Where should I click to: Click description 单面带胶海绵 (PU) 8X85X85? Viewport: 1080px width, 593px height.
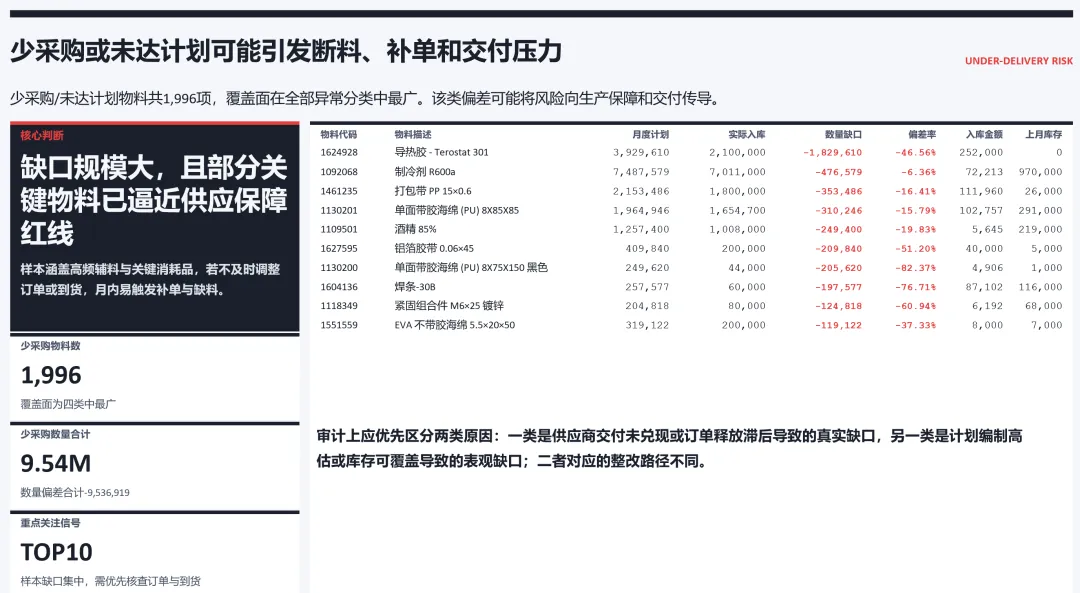[x=457, y=210]
